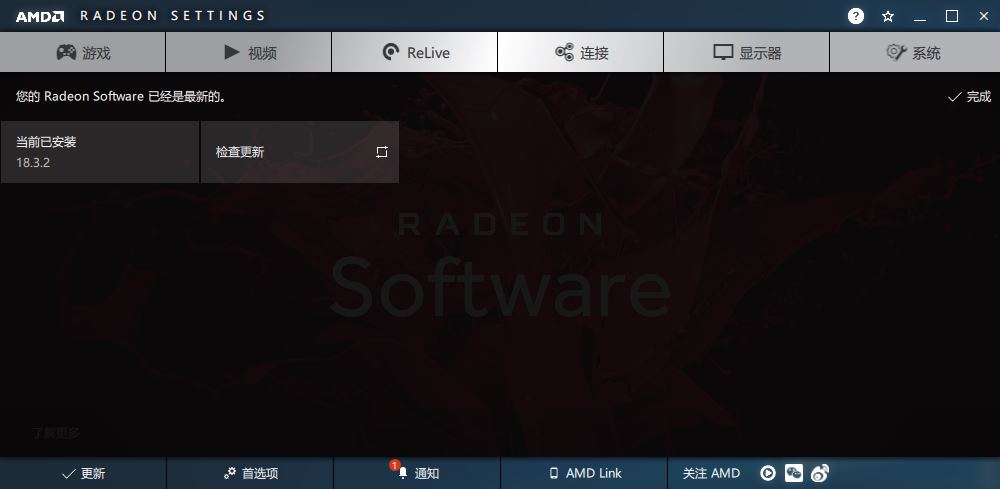Click the "您的 Radeon Software 已经是最新的" message
Viewport: 1000px width, 489px height.
121,96
